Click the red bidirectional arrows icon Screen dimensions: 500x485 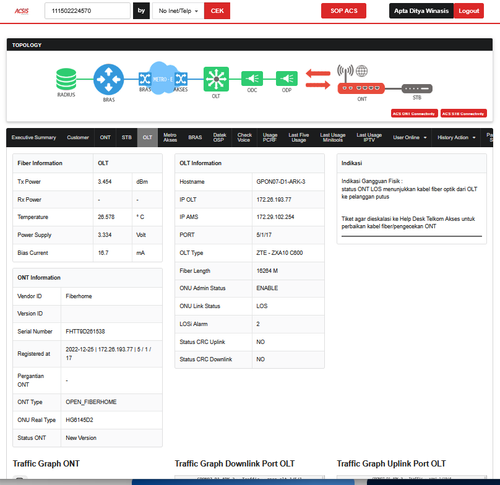318,79
